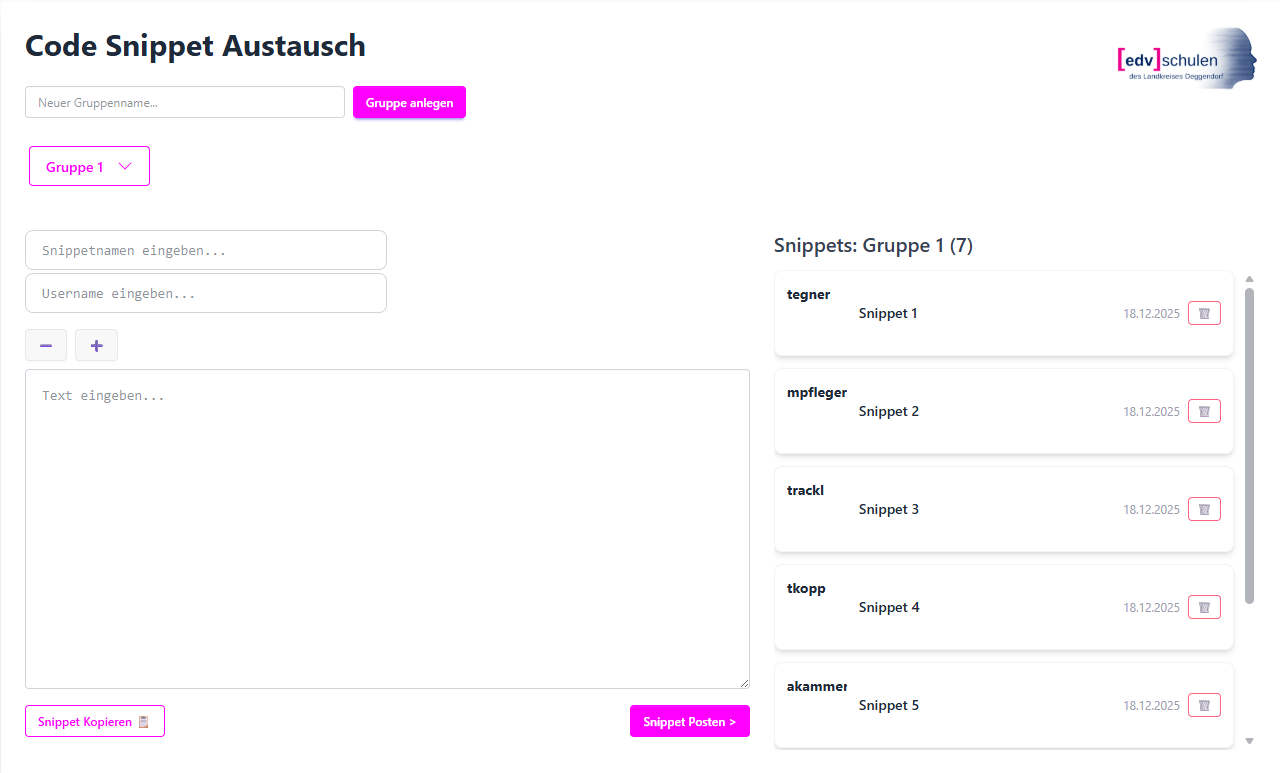Click into the Snippetnamen eingeben field

tap(205, 250)
